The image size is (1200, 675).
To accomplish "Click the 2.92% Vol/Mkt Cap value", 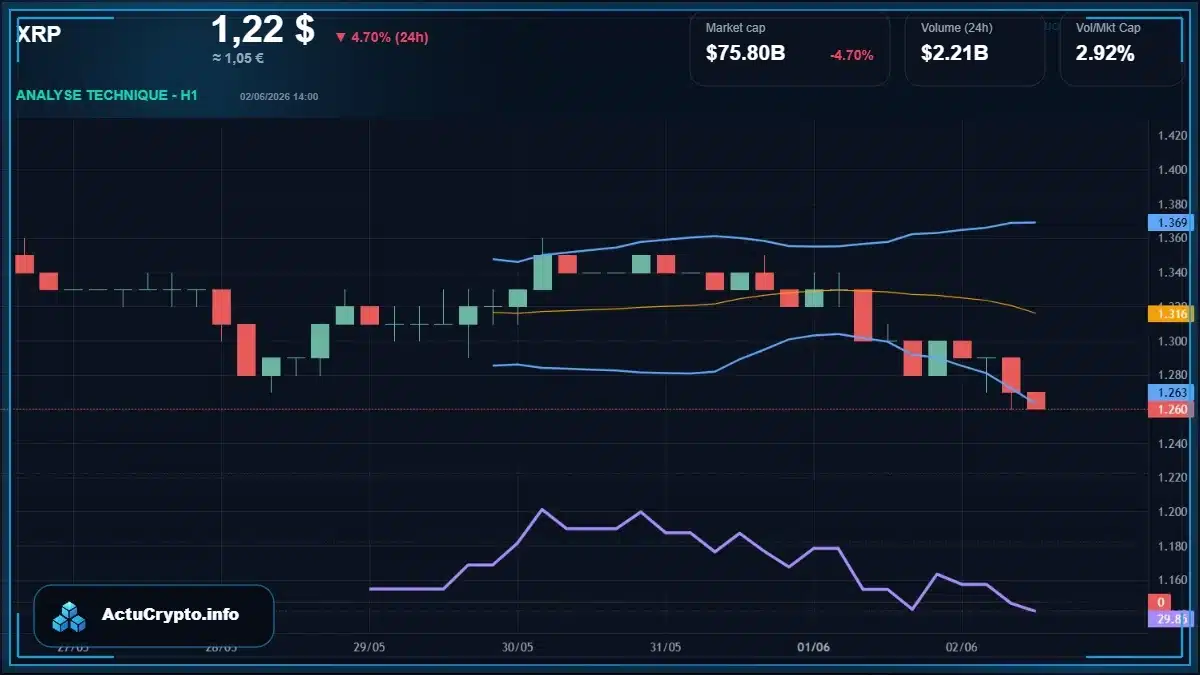I will tap(1105, 54).
